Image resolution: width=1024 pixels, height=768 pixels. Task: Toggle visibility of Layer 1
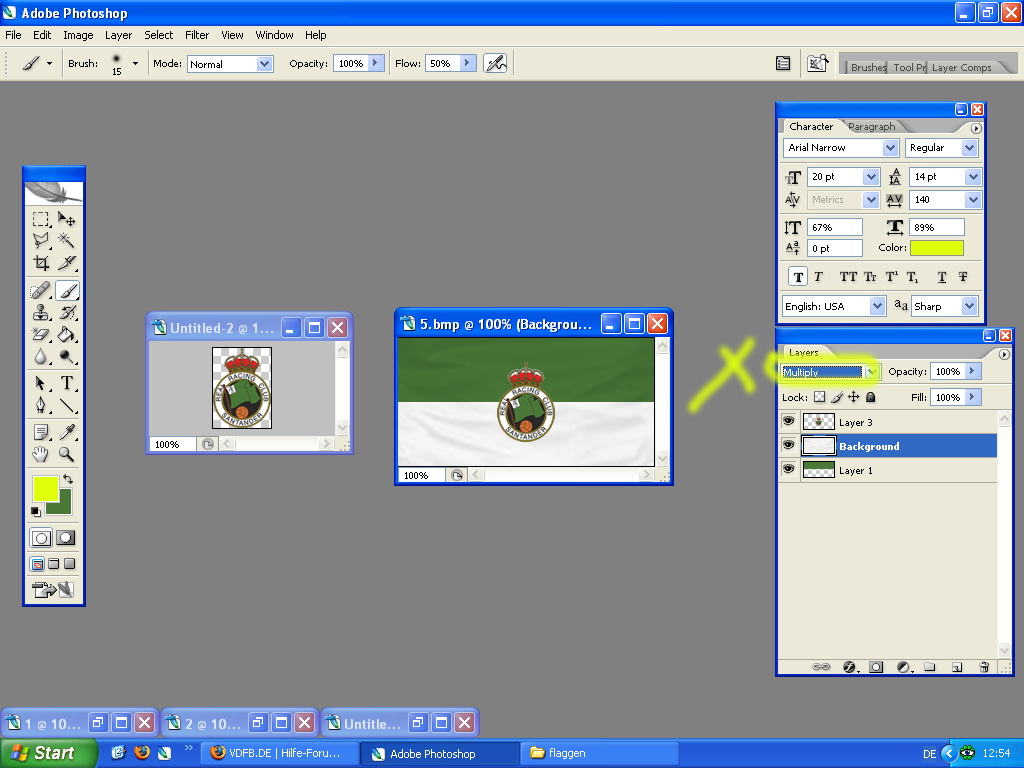pos(788,470)
